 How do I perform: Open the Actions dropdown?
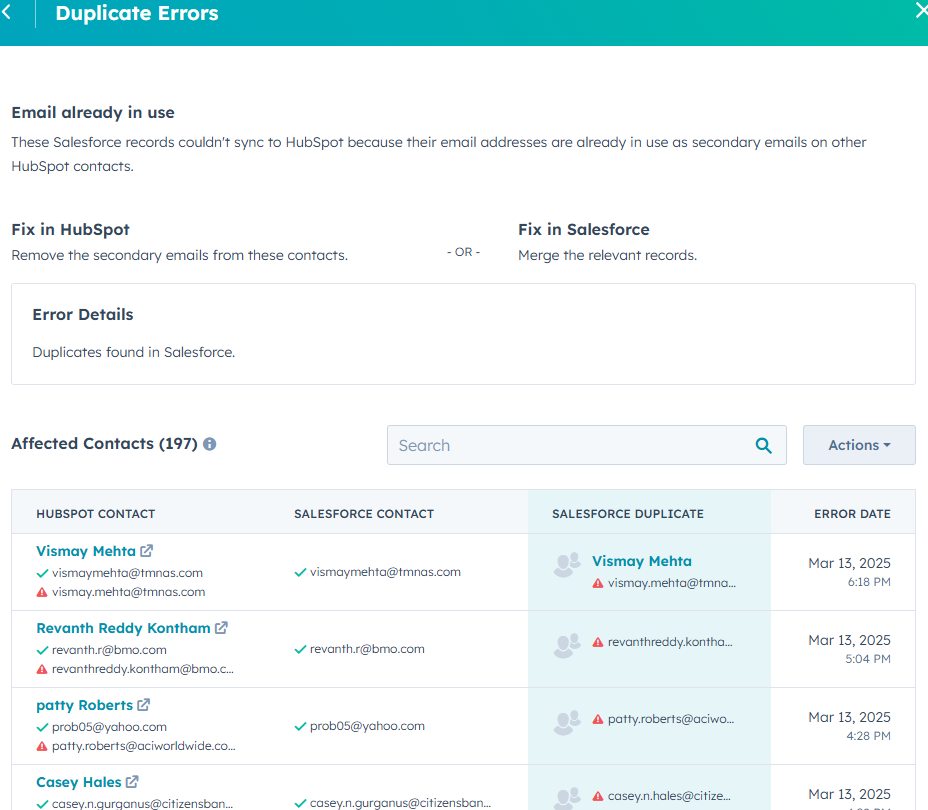coord(859,445)
